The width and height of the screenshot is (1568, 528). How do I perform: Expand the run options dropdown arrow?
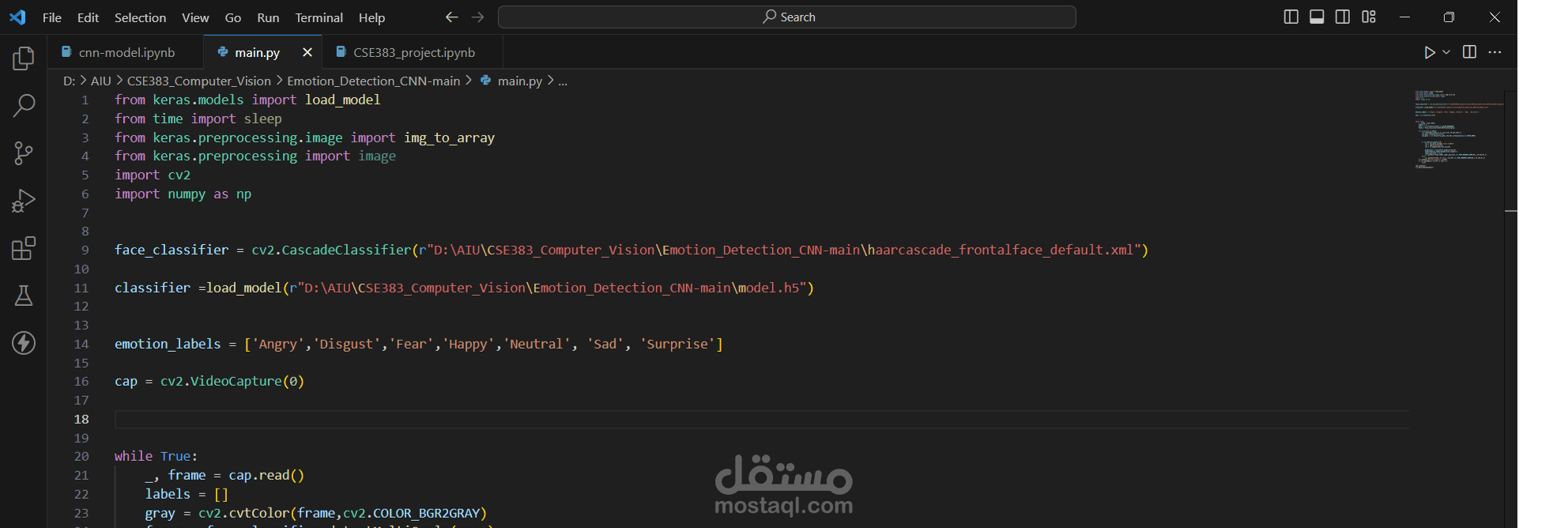click(1446, 52)
